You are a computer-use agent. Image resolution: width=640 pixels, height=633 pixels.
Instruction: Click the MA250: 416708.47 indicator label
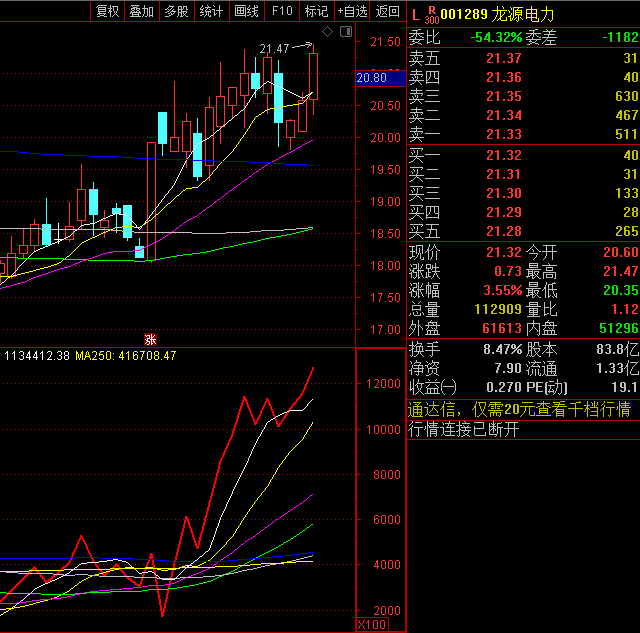pyautogui.click(x=126, y=356)
